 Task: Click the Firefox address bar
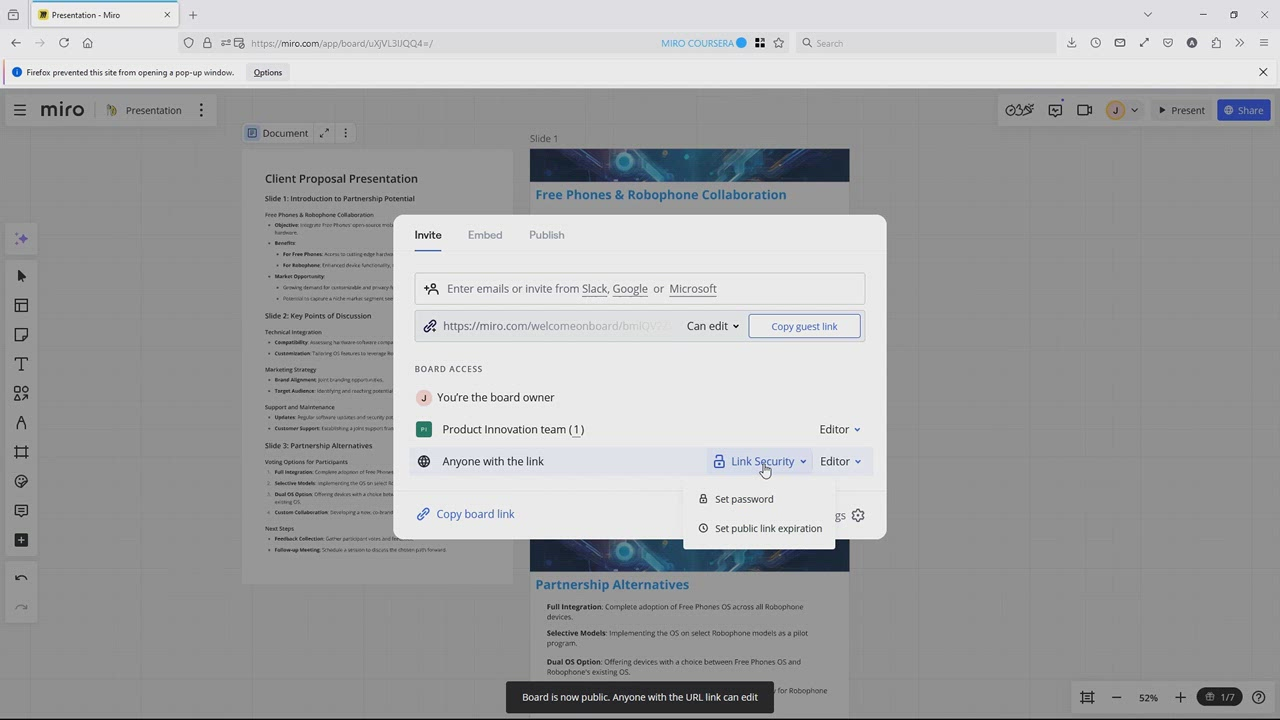pyautogui.click(x=450, y=43)
